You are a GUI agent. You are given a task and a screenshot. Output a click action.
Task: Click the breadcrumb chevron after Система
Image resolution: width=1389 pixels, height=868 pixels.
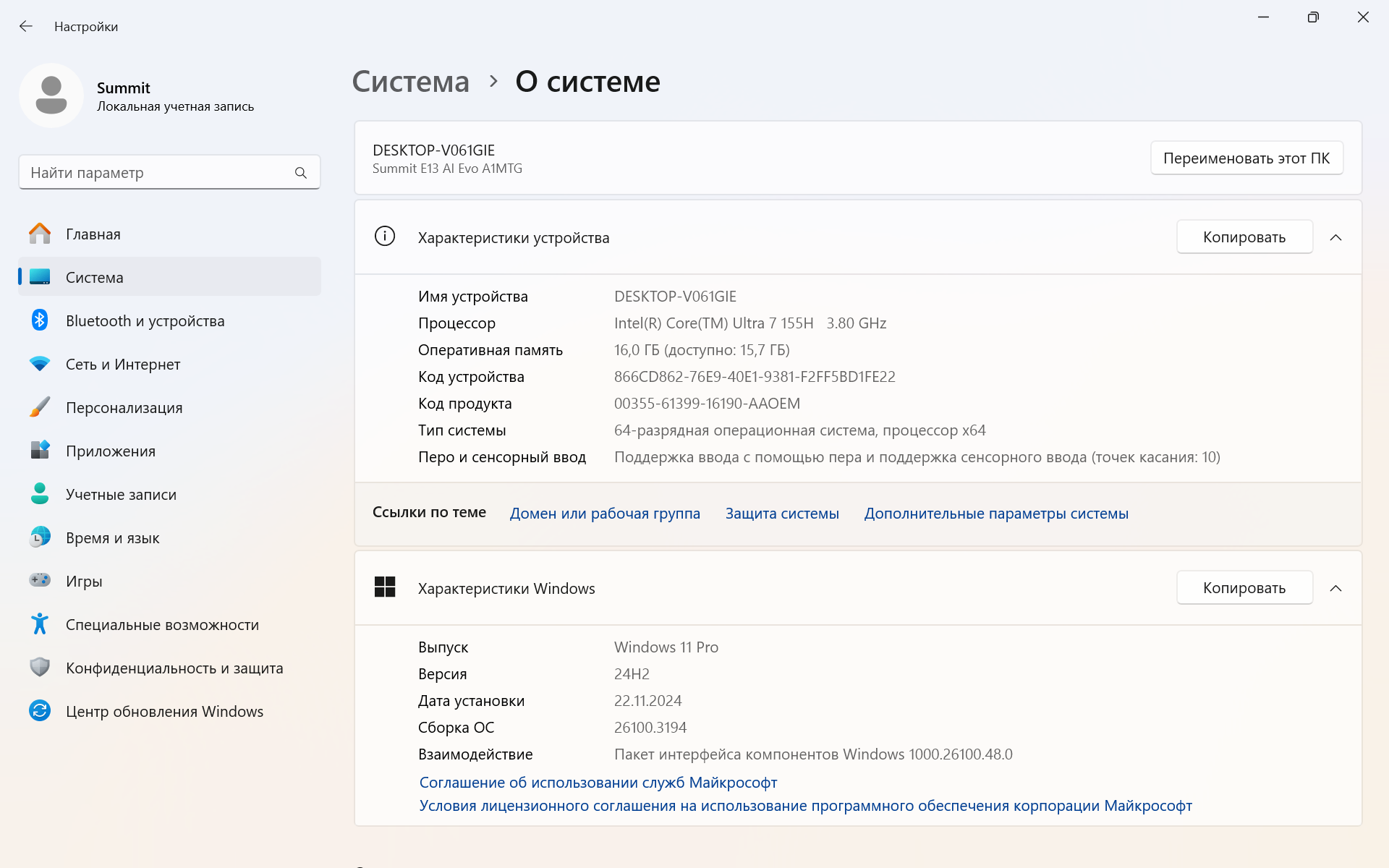493,81
